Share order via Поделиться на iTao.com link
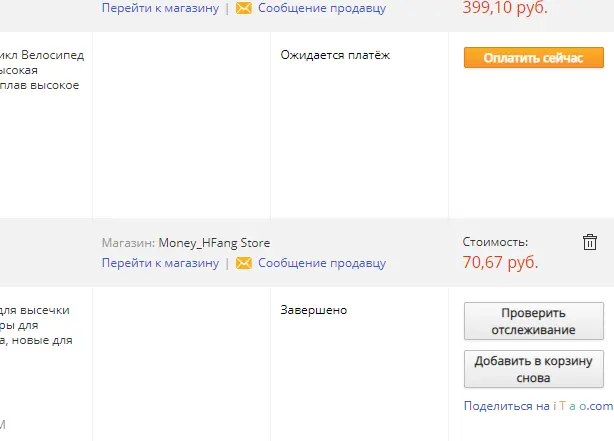 (538, 406)
